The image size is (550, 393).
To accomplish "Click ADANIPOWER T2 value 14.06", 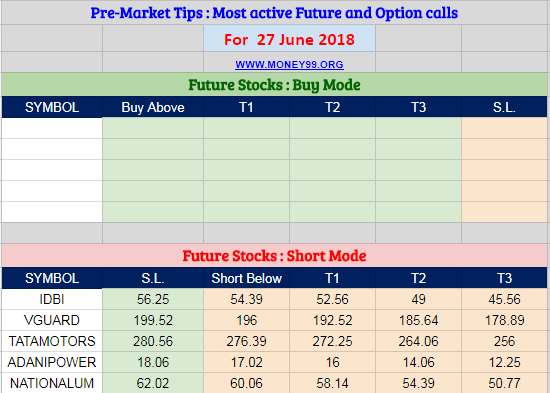I will coord(418,362).
